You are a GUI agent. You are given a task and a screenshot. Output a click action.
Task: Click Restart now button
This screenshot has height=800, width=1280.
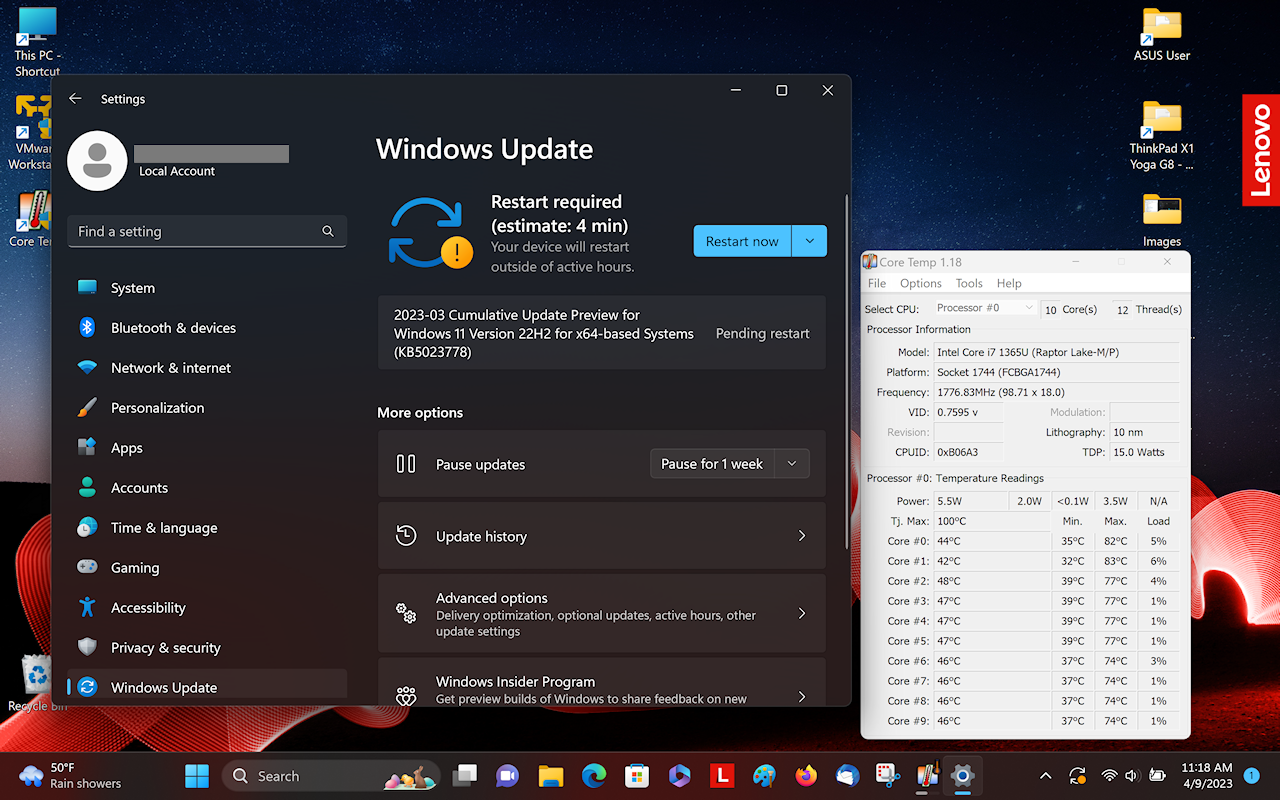click(x=742, y=241)
